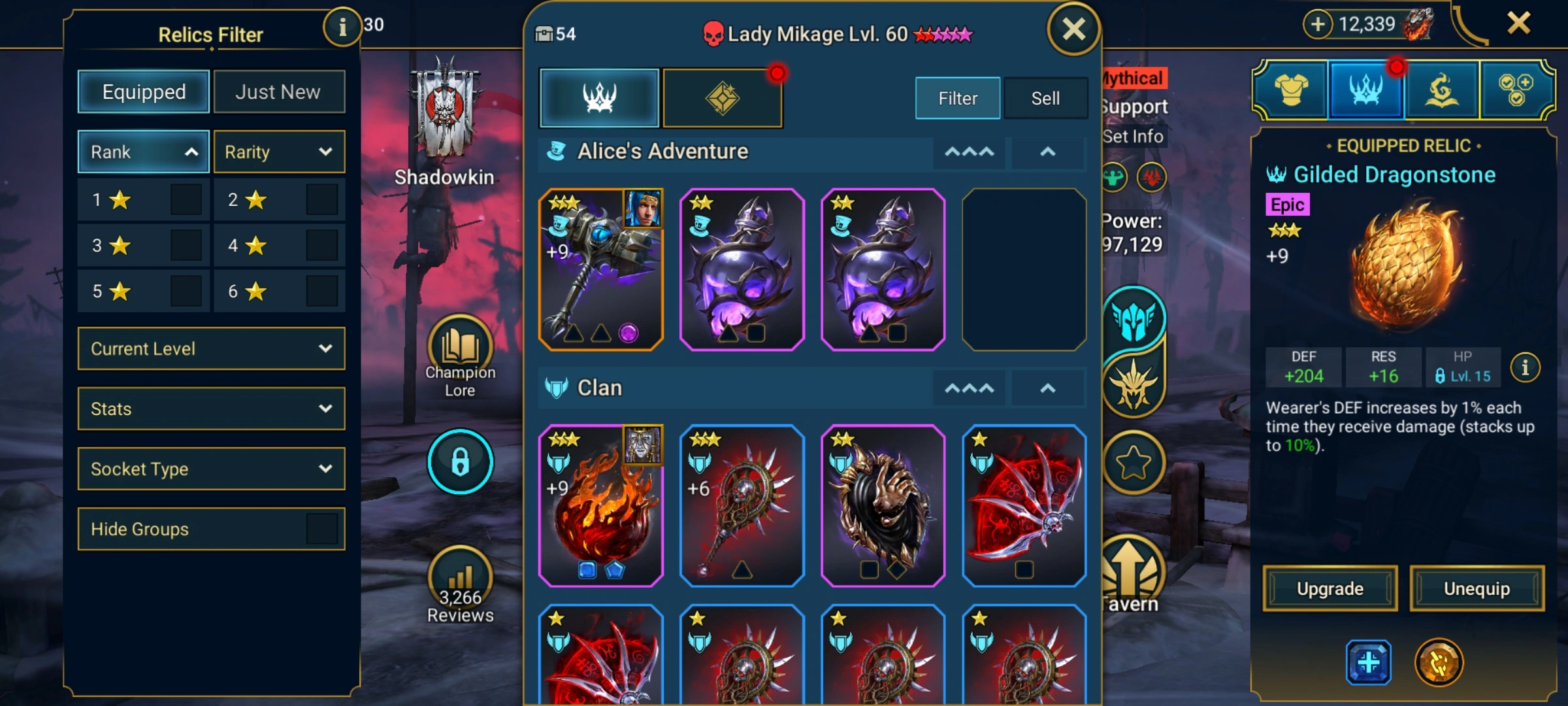Check the 1 star rank box

[186, 199]
